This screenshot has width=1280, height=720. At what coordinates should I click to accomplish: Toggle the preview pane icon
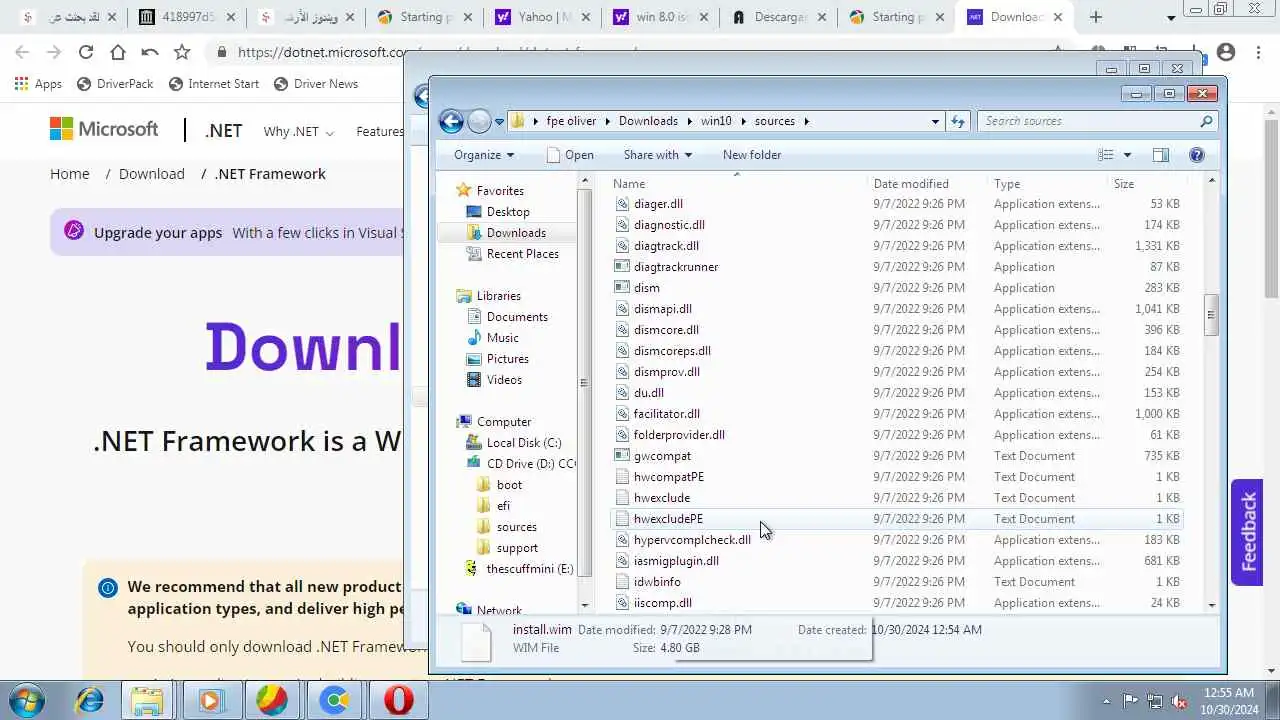click(1160, 155)
